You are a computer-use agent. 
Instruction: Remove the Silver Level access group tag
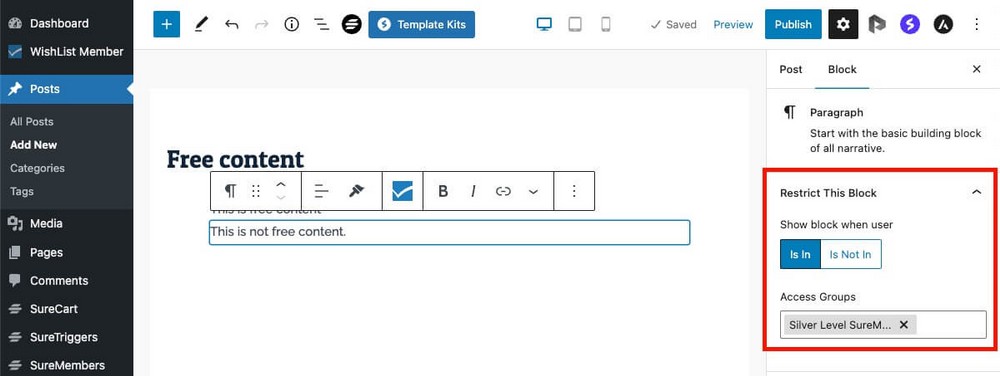[x=903, y=324]
